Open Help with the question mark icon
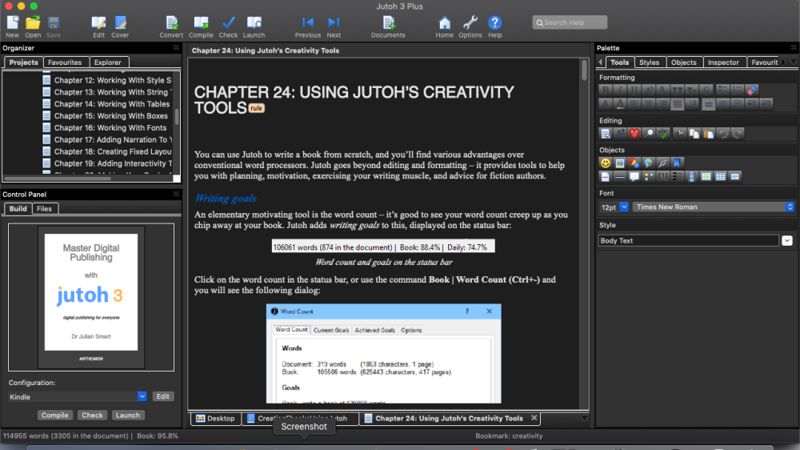This screenshot has height=450, width=800. click(495, 27)
